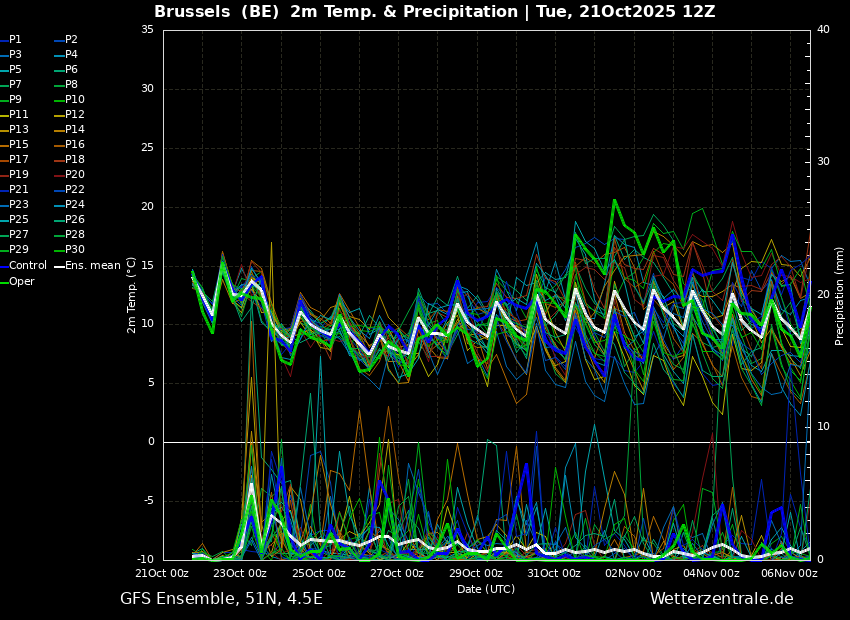Viewport: 850px width, 620px height.
Task: Click the 02Nov 00z axis label
Action: tap(632, 573)
